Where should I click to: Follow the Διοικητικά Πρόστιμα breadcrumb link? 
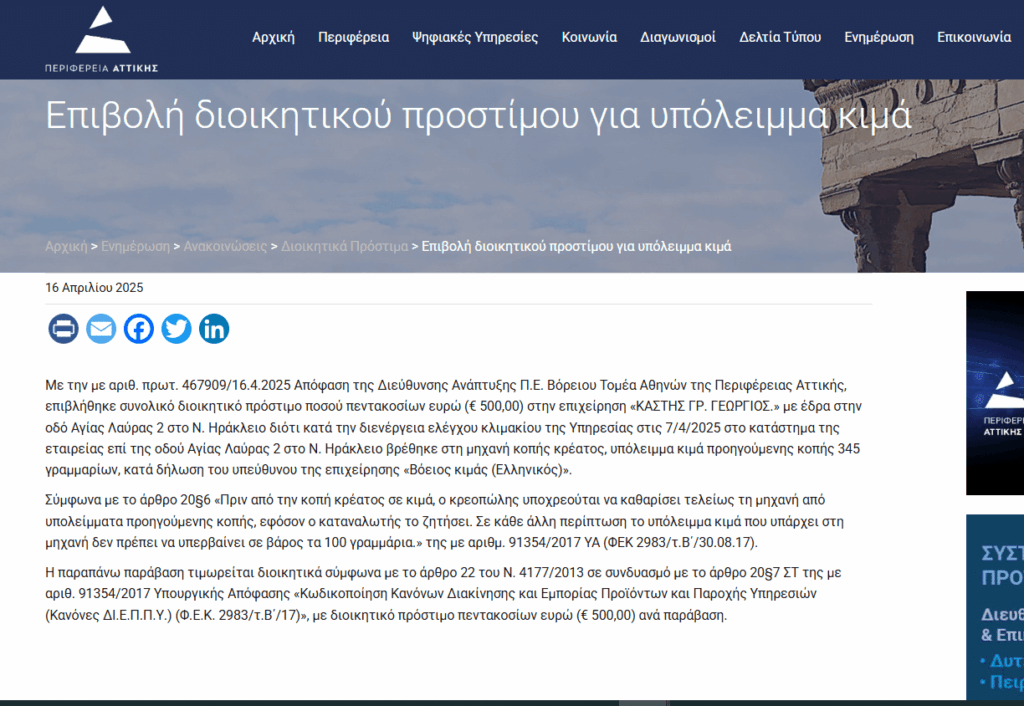[344, 246]
